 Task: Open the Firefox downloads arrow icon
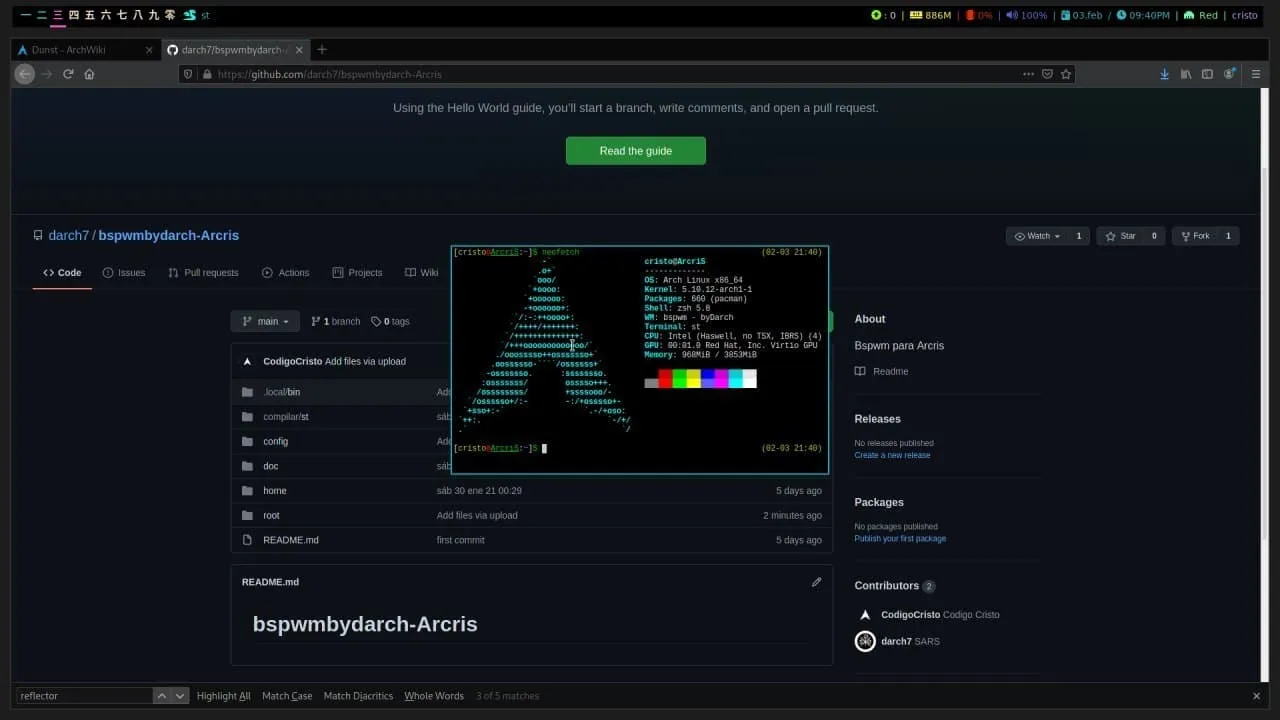[1164, 74]
